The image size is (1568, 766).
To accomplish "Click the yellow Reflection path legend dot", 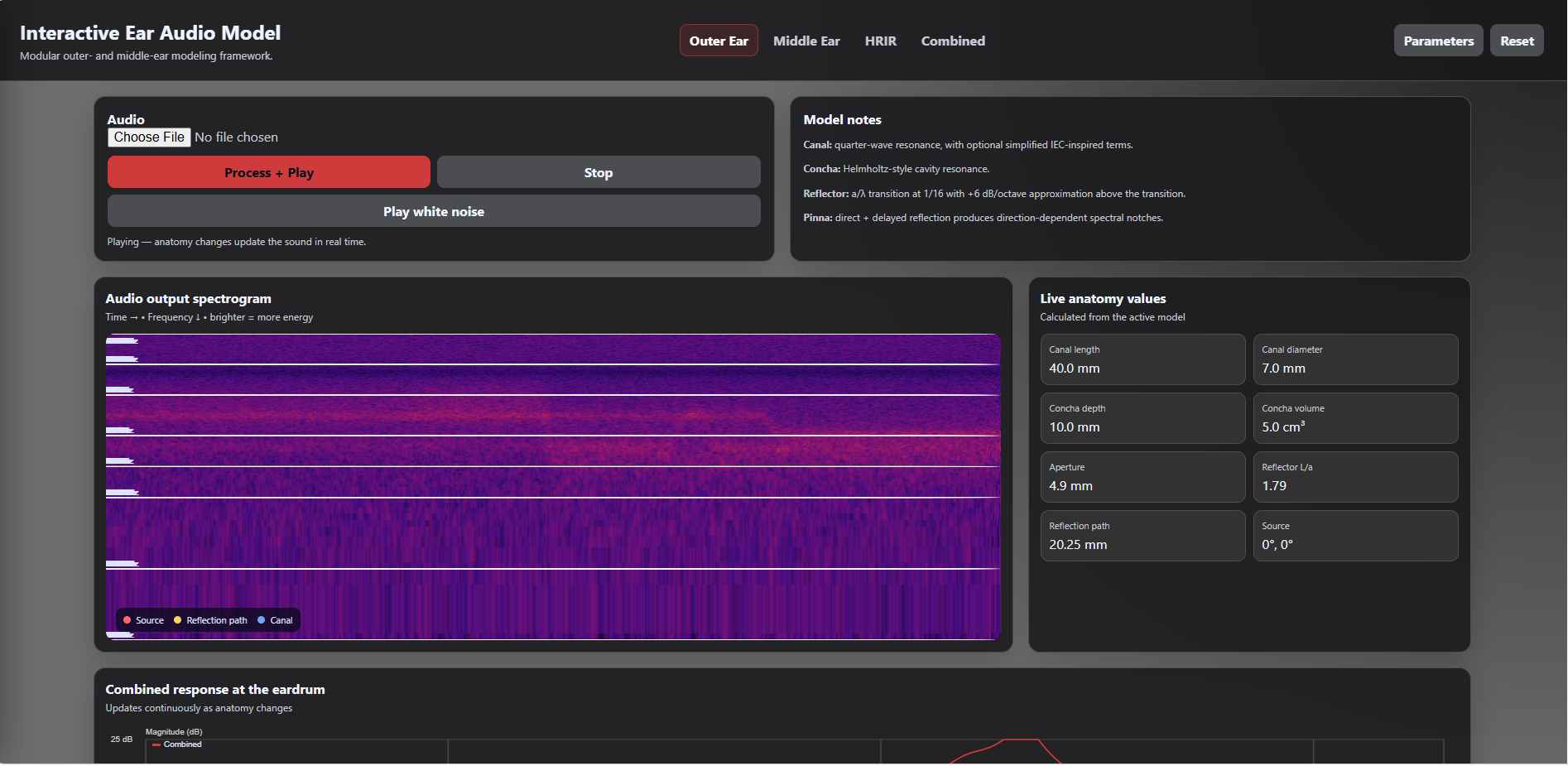I will 177,620.
